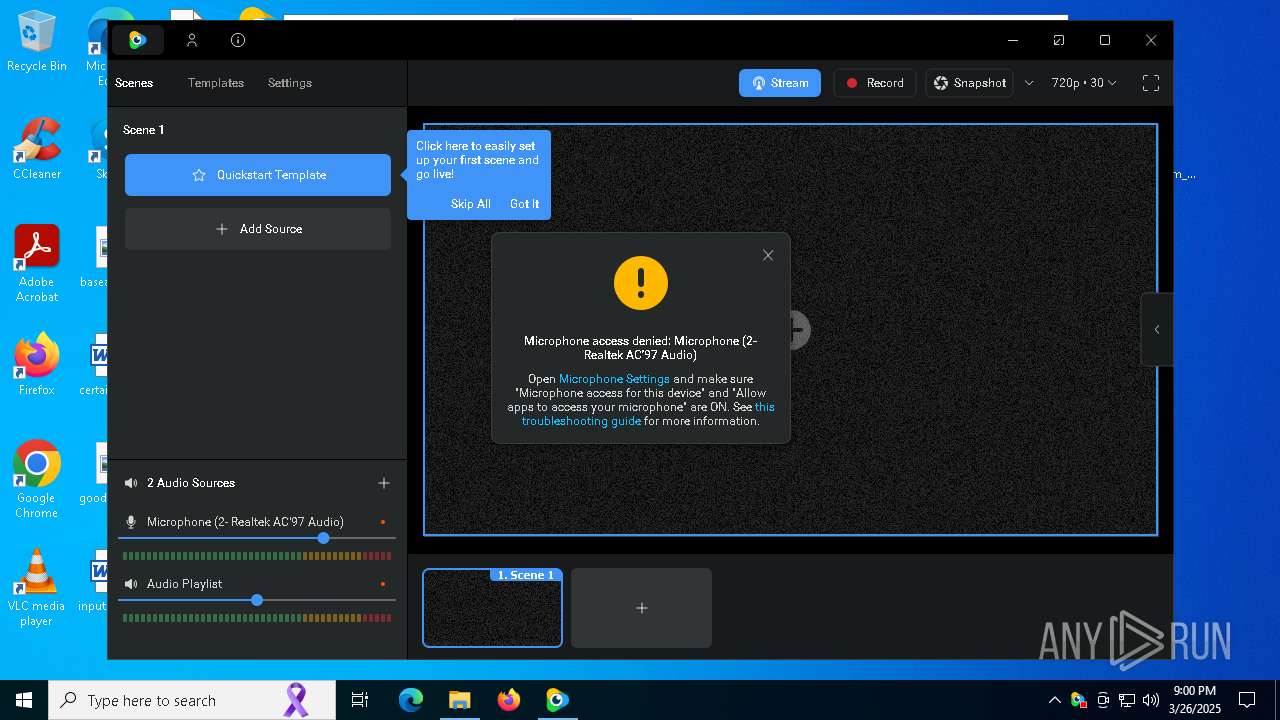Expand the right side panel arrow
This screenshot has width=1280, height=720.
click(1157, 329)
